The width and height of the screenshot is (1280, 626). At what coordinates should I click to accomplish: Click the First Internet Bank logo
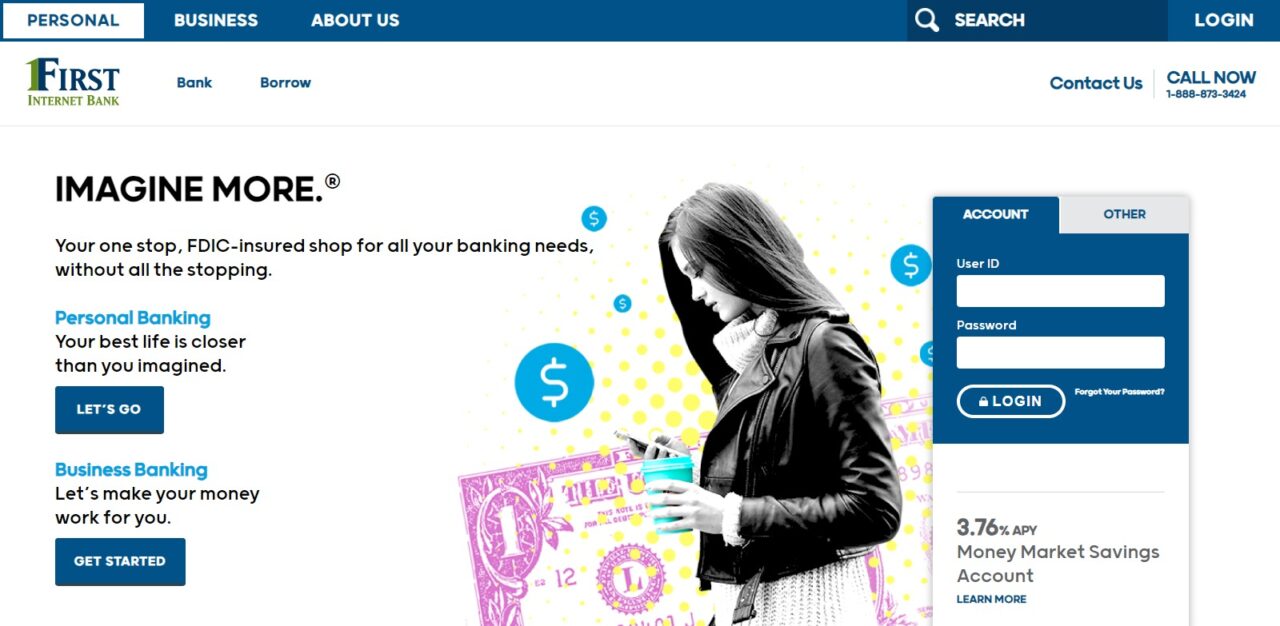pyautogui.click(x=73, y=82)
